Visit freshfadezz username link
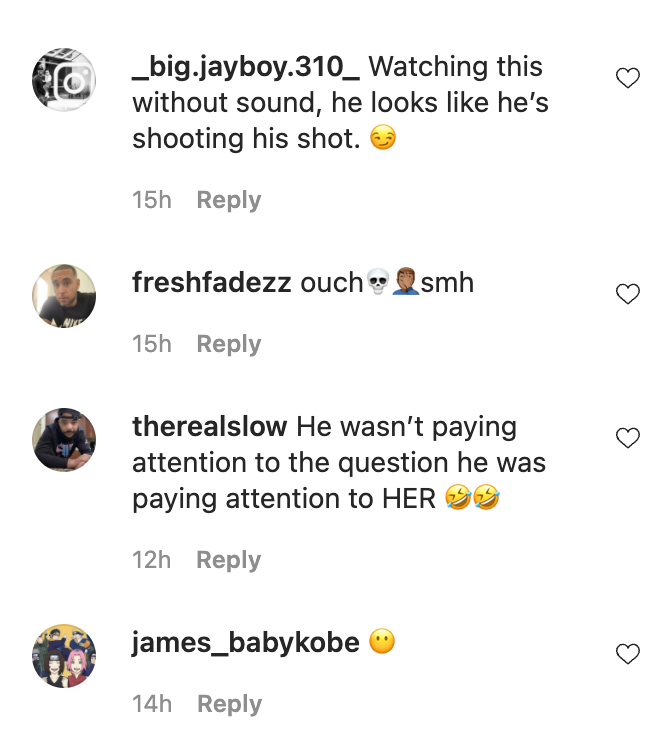 [211, 283]
